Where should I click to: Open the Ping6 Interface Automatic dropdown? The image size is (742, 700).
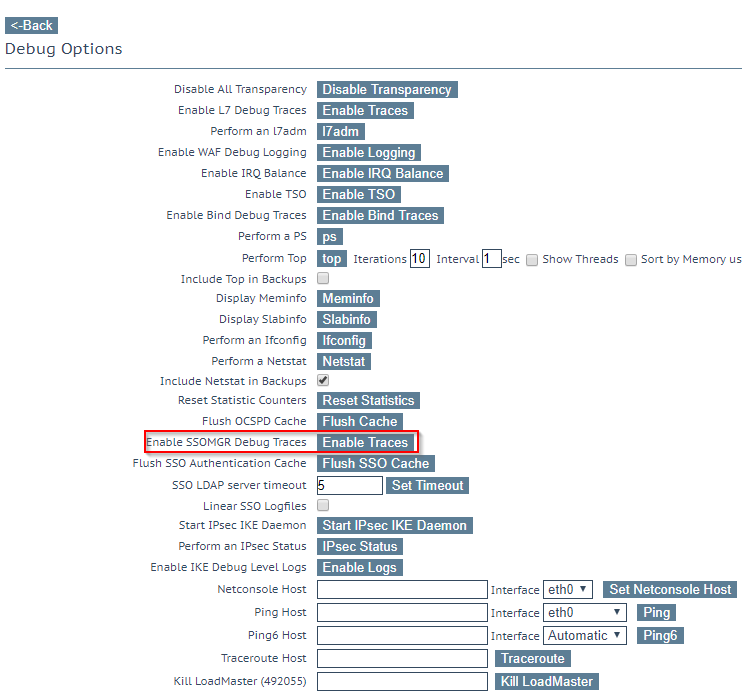click(584, 636)
